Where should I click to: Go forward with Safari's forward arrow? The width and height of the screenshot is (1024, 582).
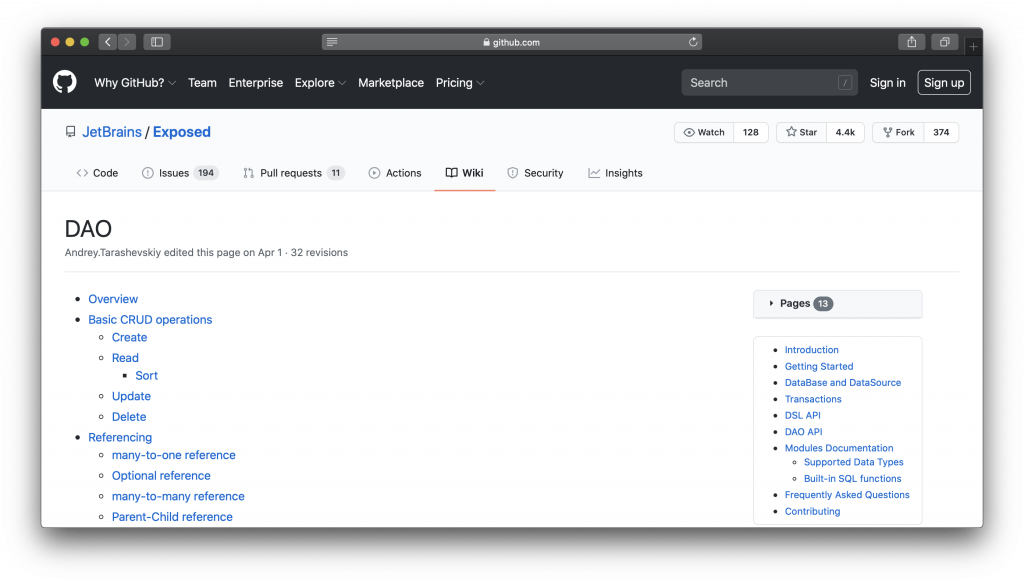[x=127, y=42]
